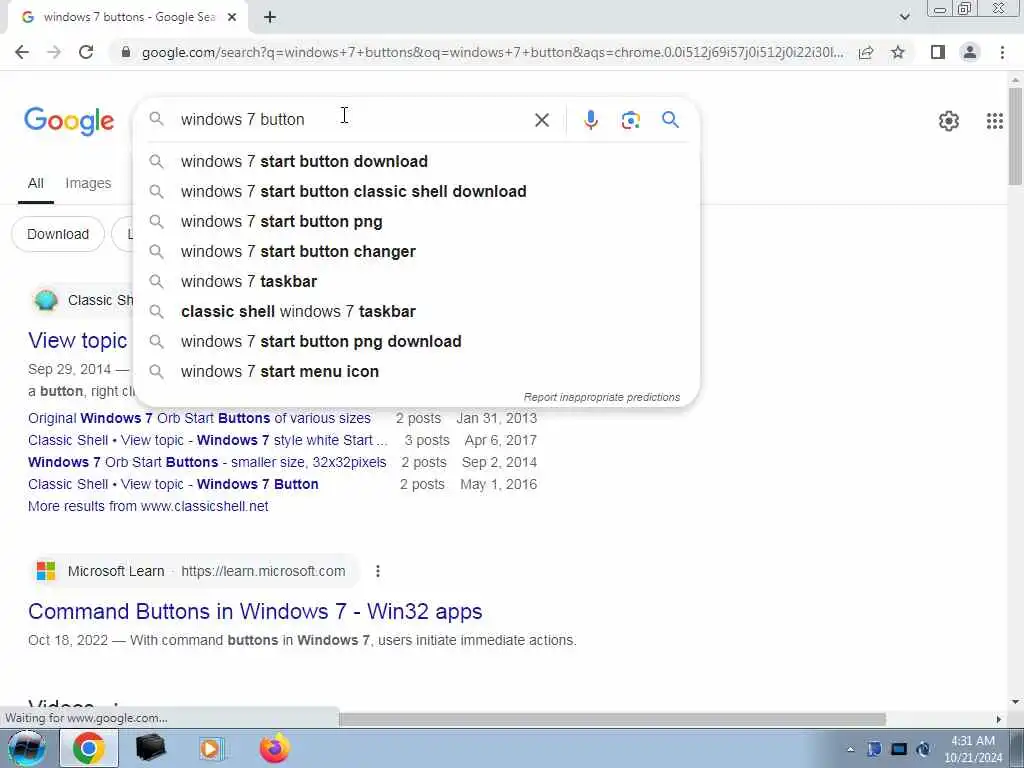Reload the current page
This screenshot has height=768, width=1024.
click(86, 52)
